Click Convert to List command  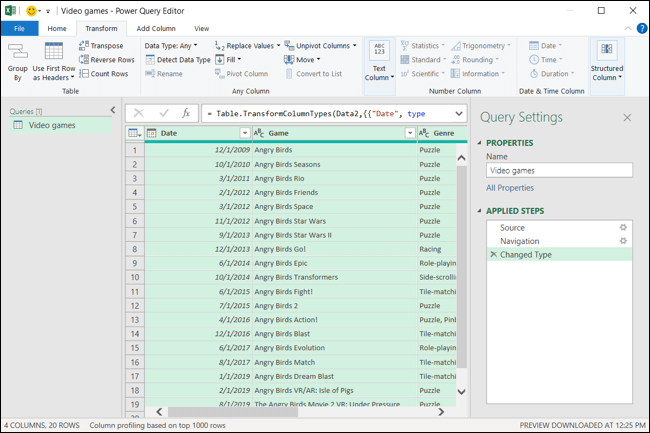tap(314, 74)
